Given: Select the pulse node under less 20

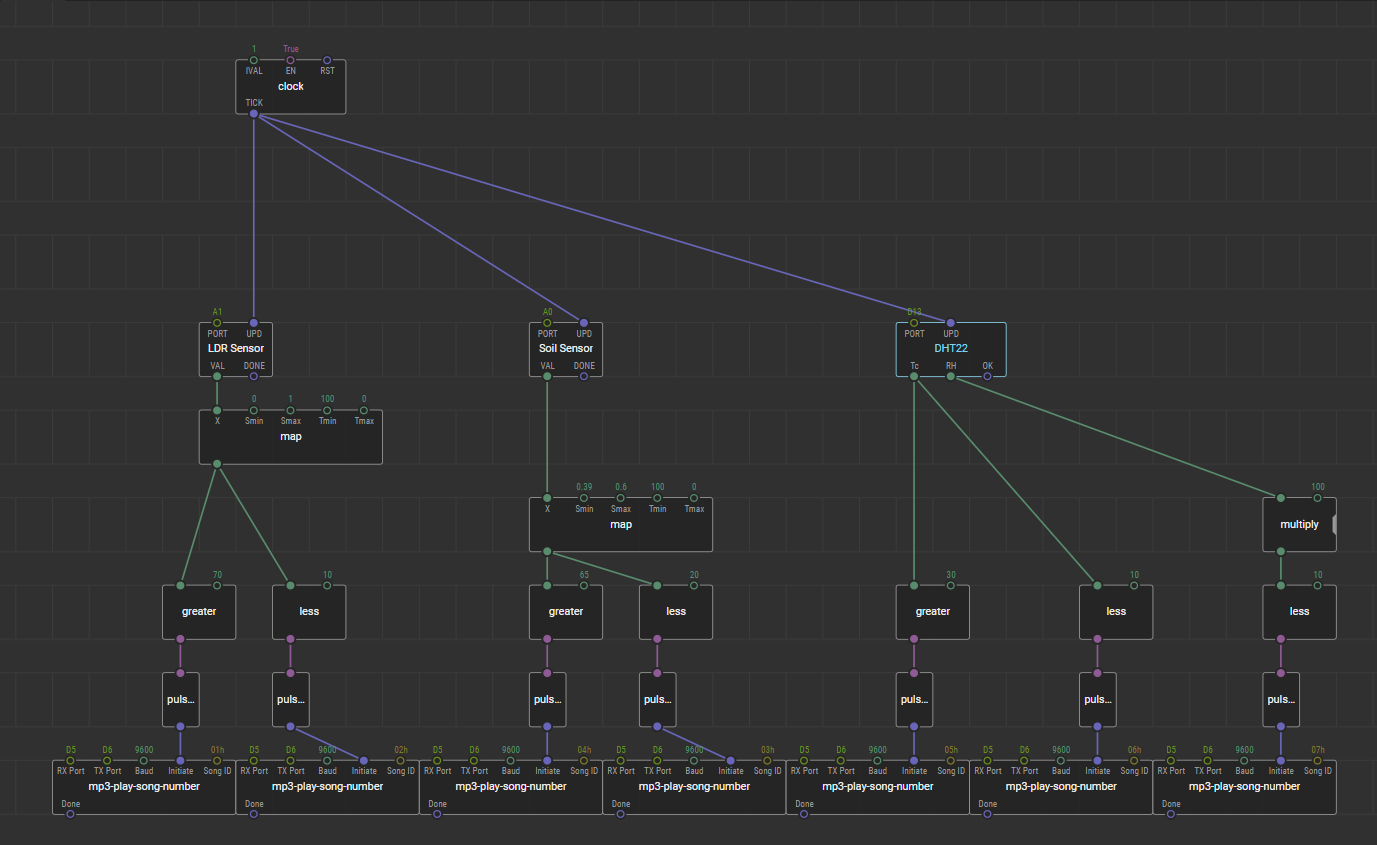Looking at the screenshot, I should click(657, 700).
